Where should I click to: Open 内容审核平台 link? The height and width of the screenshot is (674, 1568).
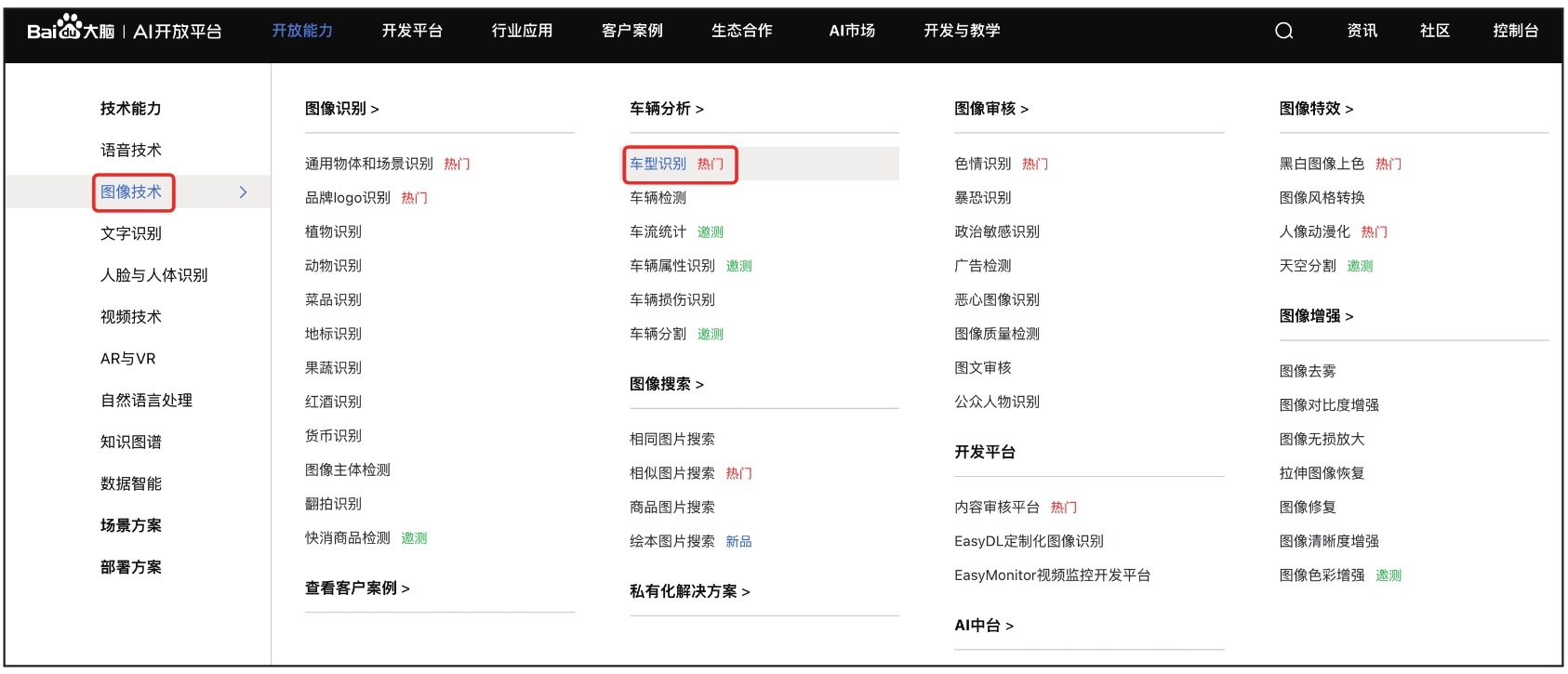tap(997, 507)
